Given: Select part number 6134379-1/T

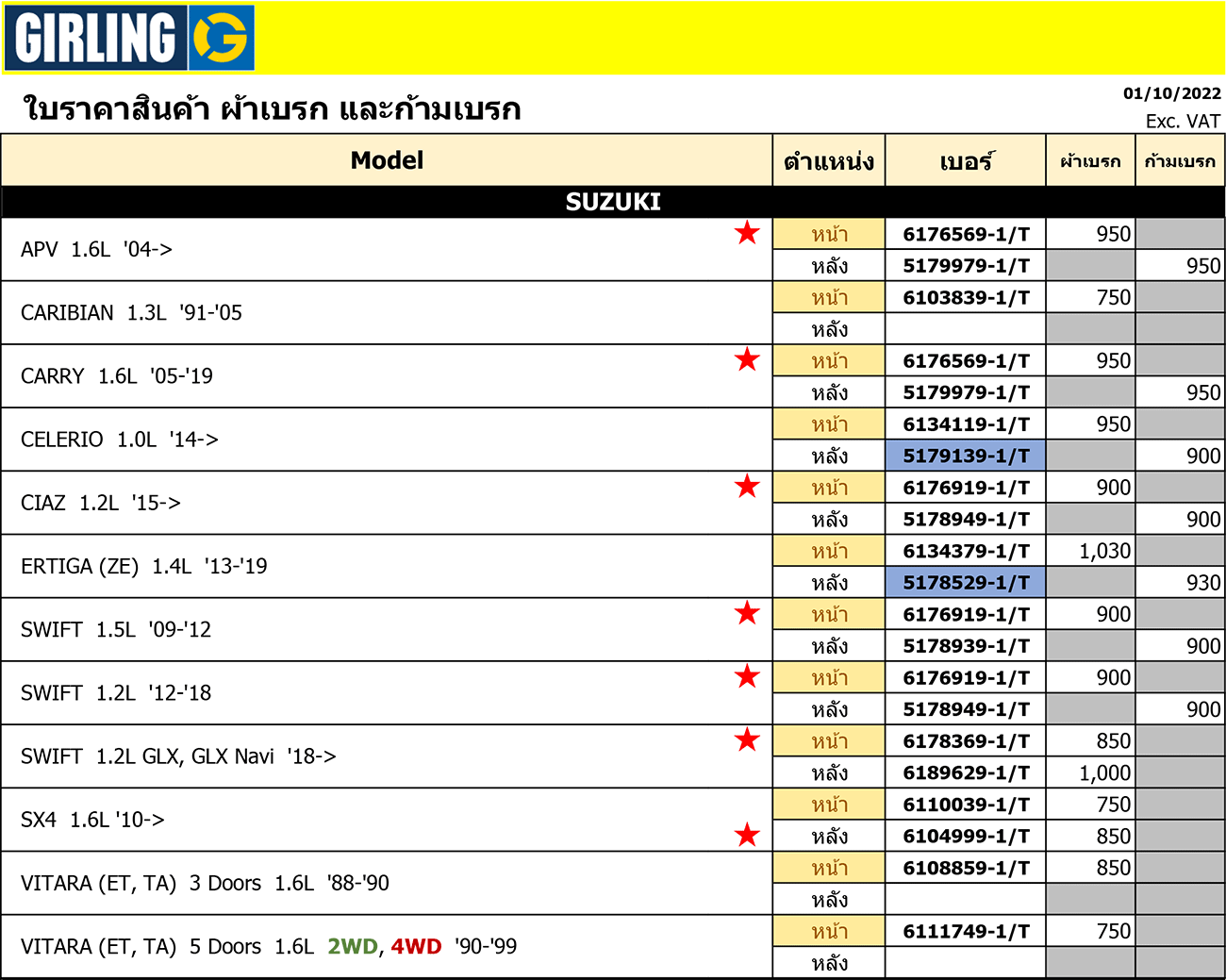Looking at the screenshot, I should [x=966, y=551].
